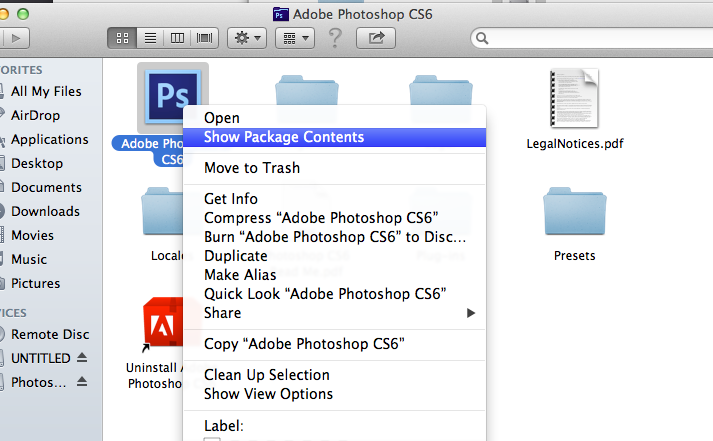Open Remote Disc in sidebar

pyautogui.click(x=50, y=335)
